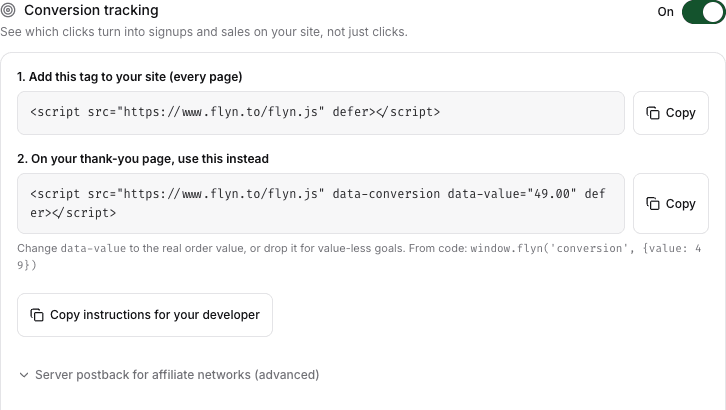
Task: Click the target icon beside Conversion tracking
Action: [8, 10]
